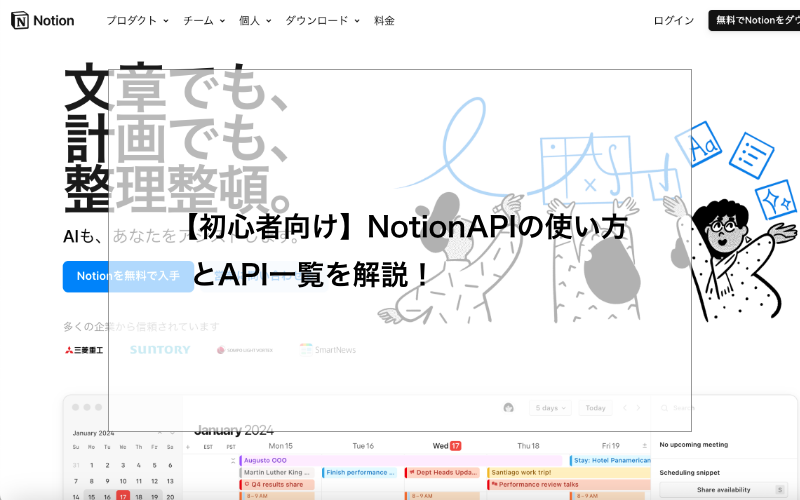Click the blue Notionを無料で入手 button

click(127, 276)
